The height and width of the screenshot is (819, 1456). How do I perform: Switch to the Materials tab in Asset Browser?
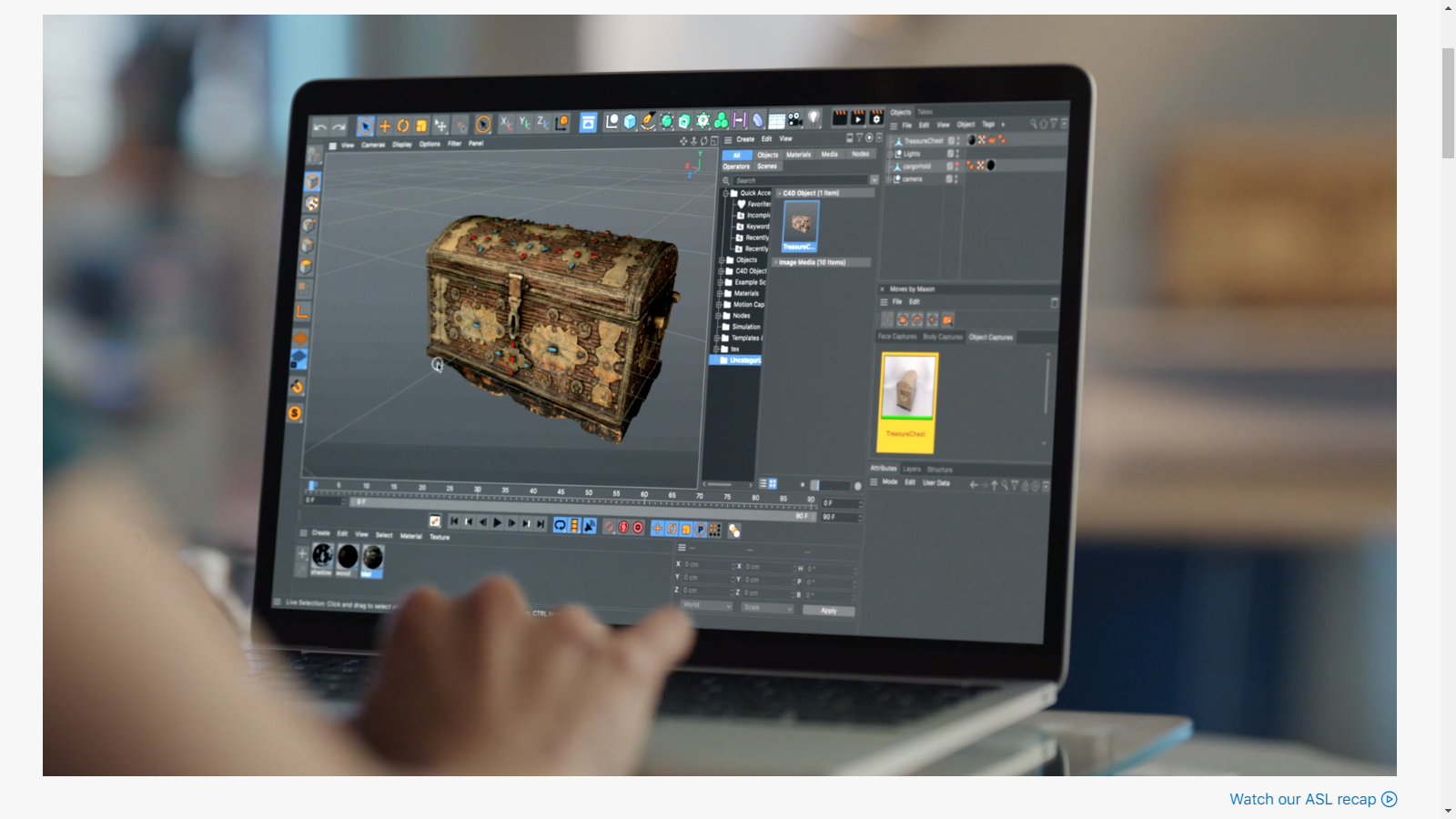[x=798, y=155]
